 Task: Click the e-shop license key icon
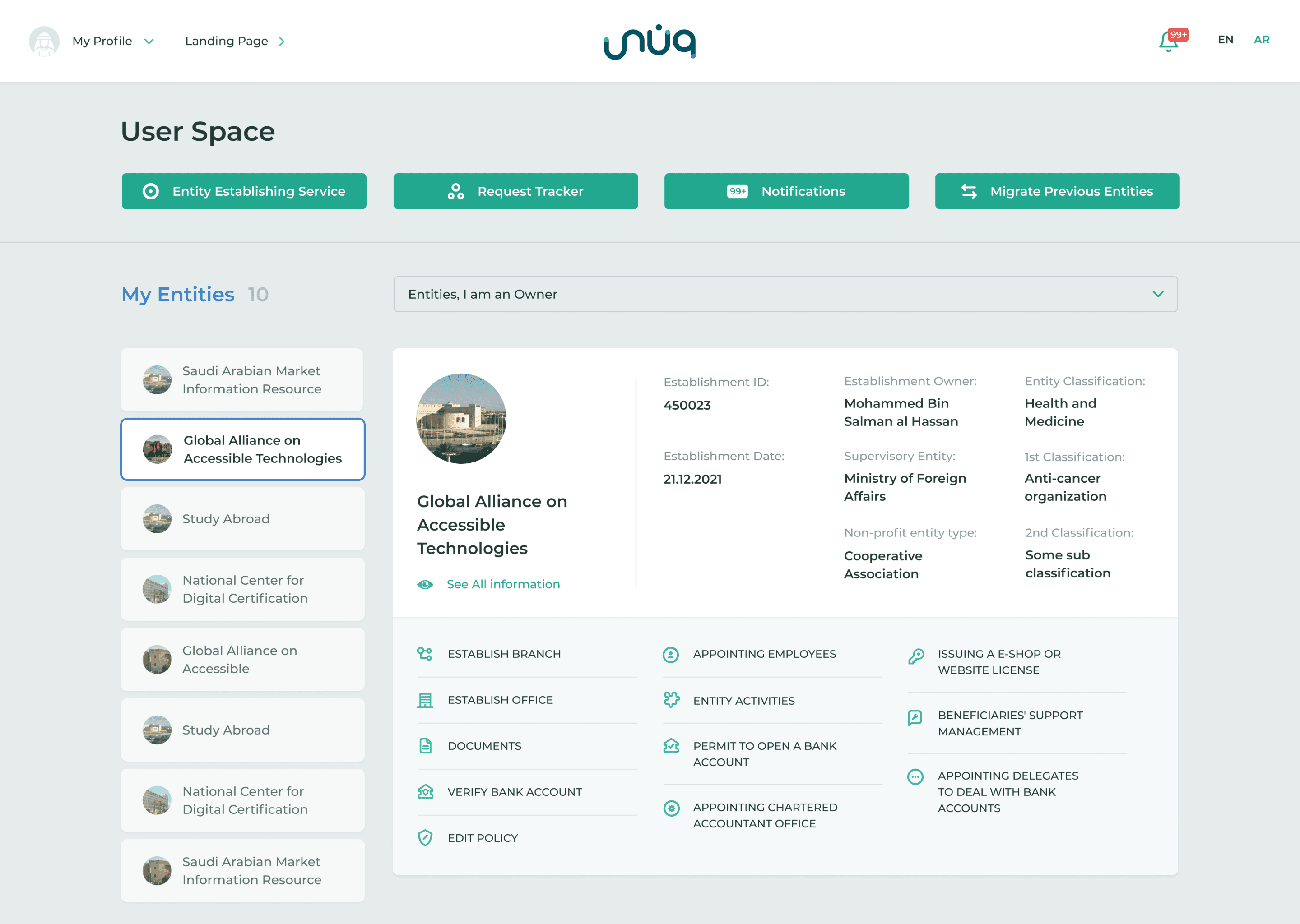916,656
